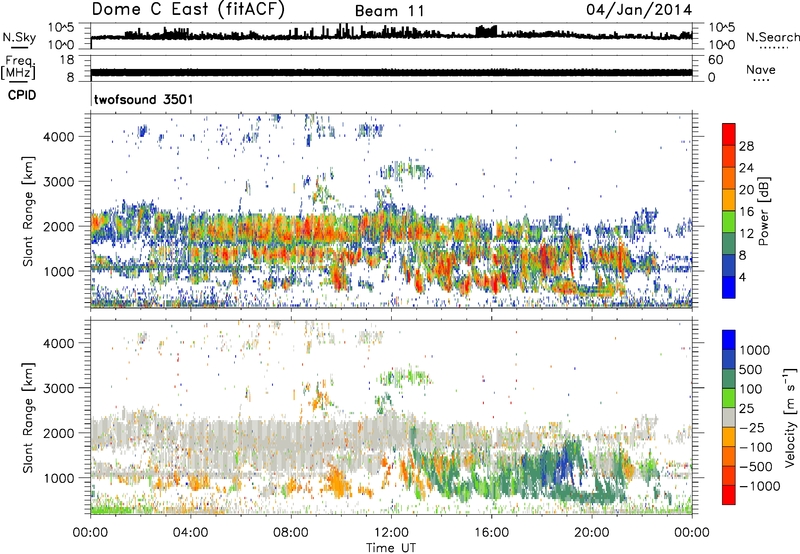Click the '4000' range tick of the power panel
This screenshot has height=554, width=800.
58,137
